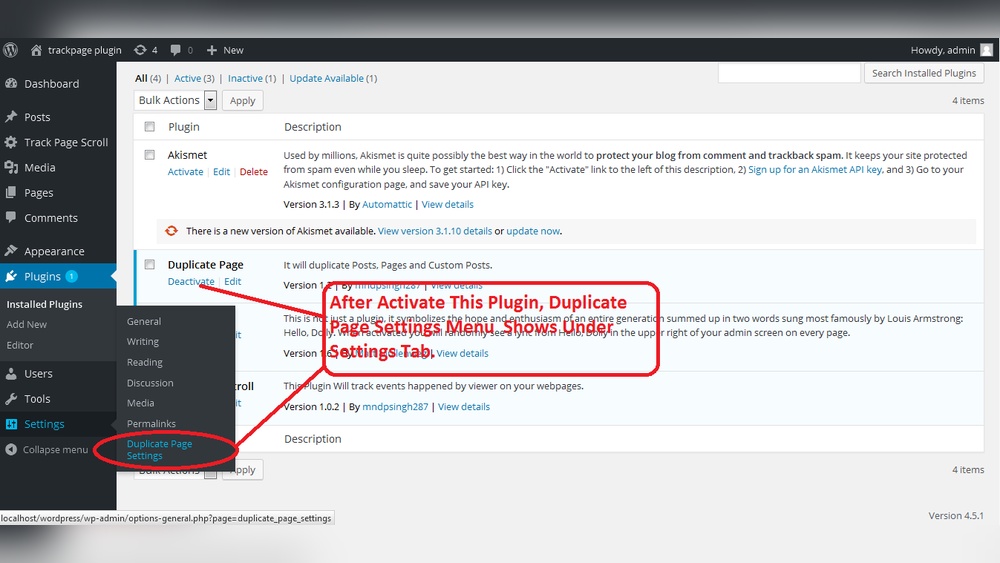Click the Posts pin icon
Screen dimensions: 1000x563
click(11, 117)
